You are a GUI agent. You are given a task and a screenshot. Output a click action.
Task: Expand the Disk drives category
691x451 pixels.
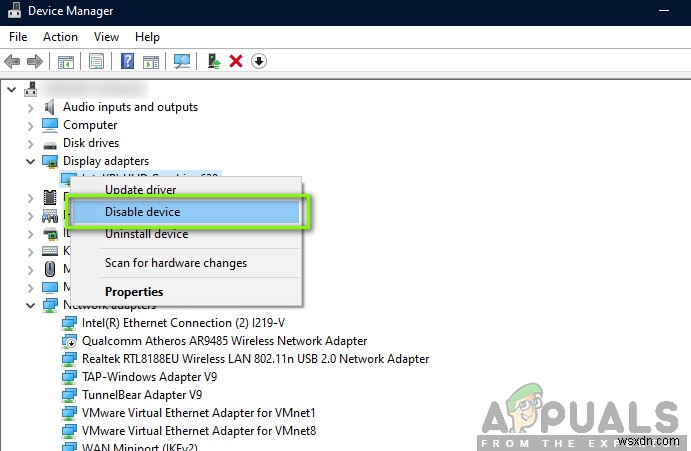coord(30,144)
